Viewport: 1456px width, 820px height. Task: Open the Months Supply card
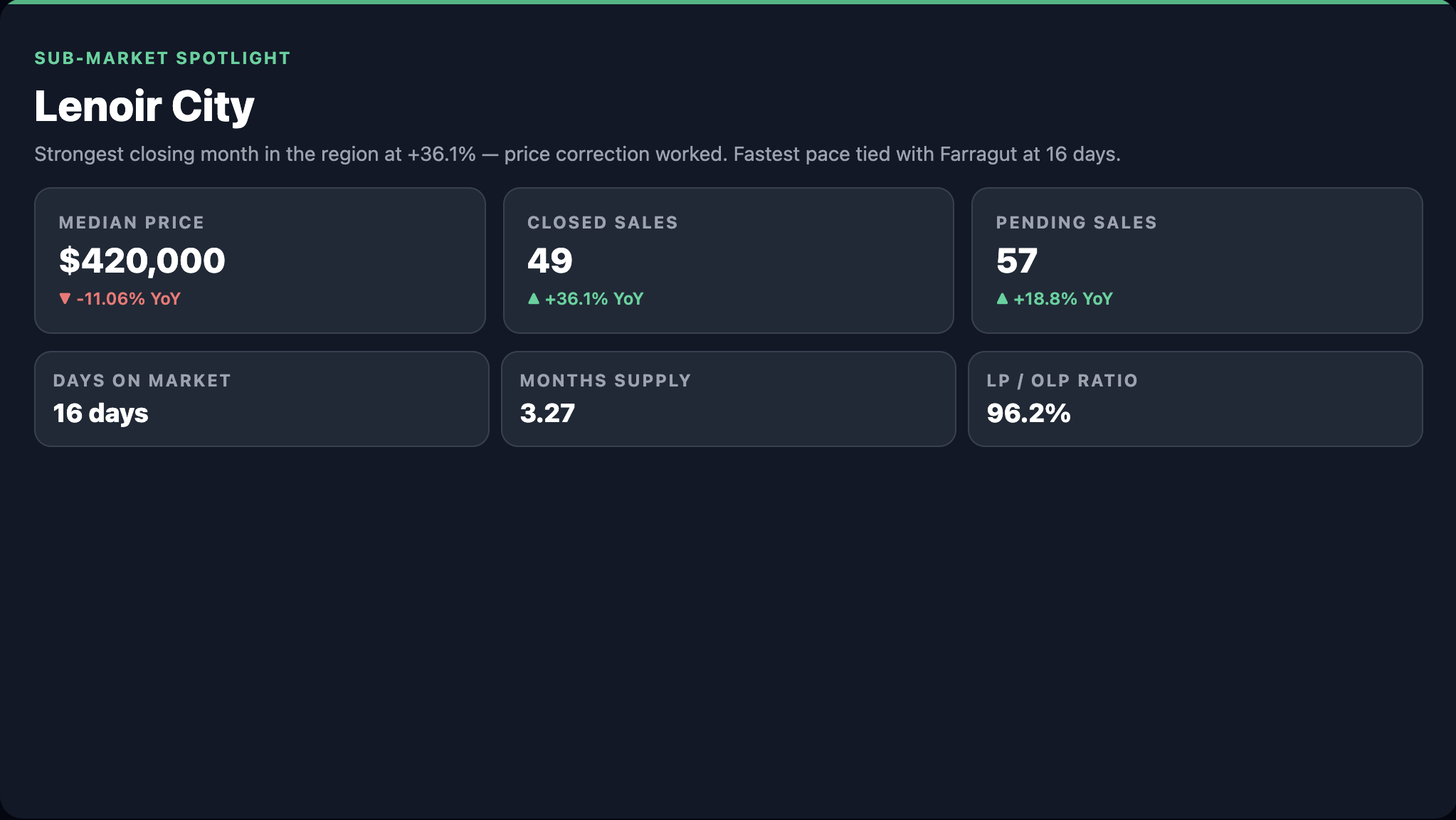tap(728, 399)
